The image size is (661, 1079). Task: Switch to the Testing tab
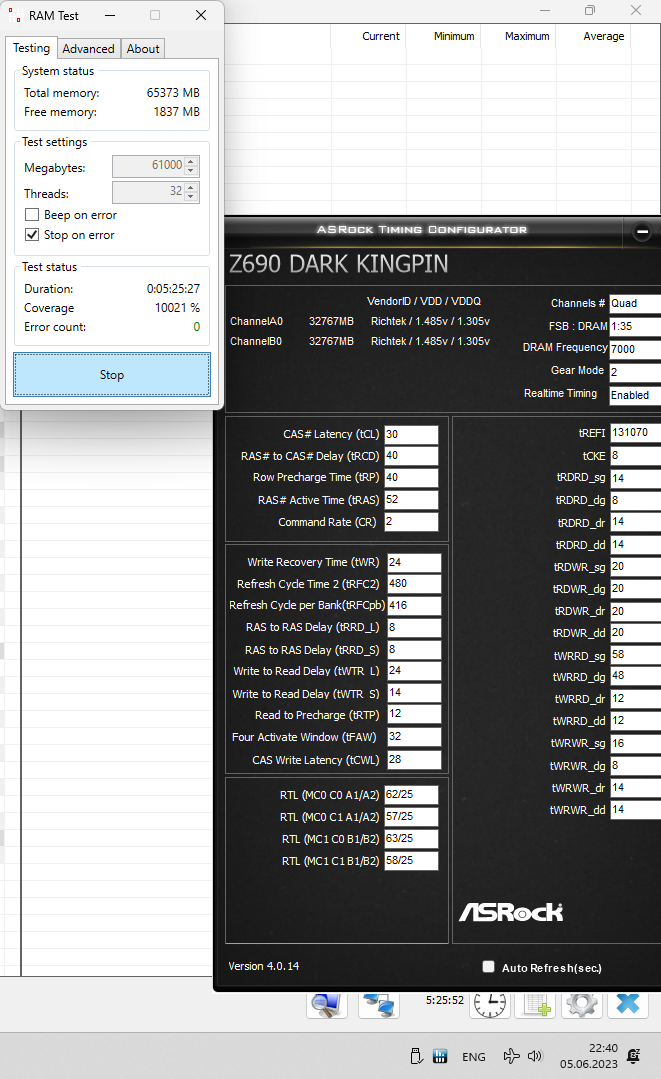[x=32, y=47]
